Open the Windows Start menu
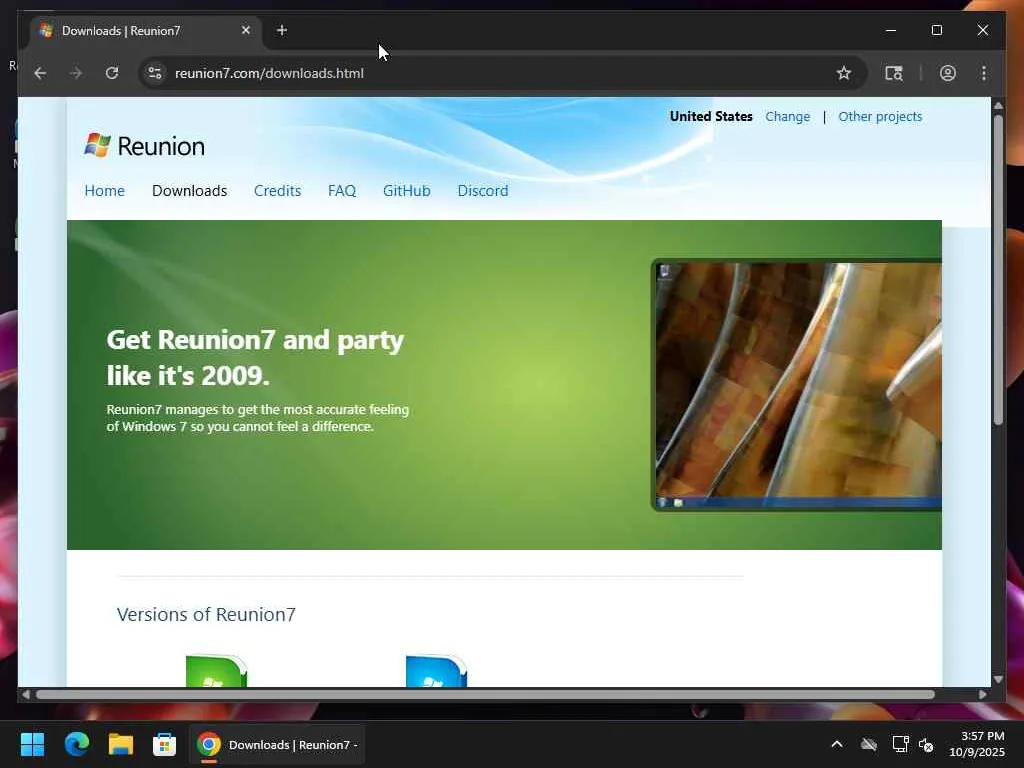 point(33,744)
